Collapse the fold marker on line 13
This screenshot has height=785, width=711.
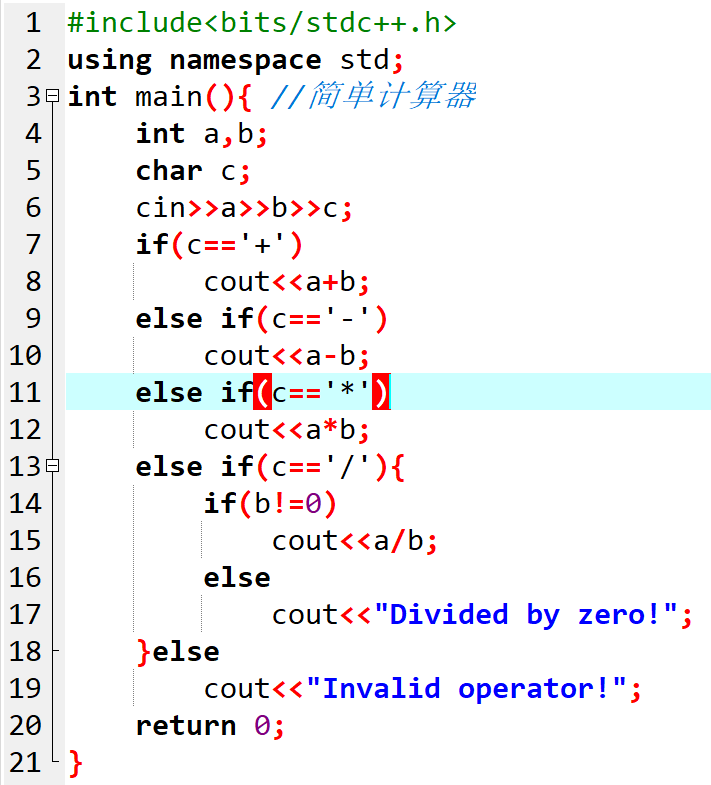pyautogui.click(x=53, y=467)
